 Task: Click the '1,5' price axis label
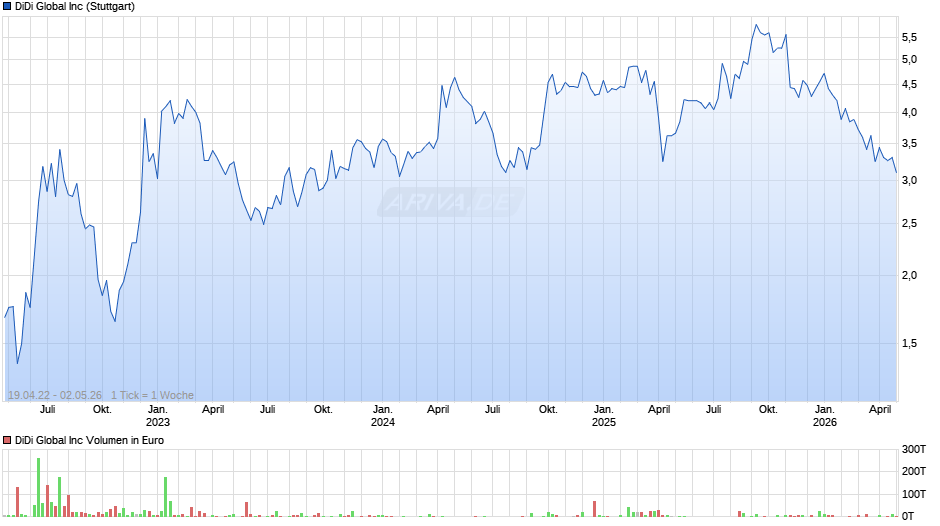tap(909, 344)
